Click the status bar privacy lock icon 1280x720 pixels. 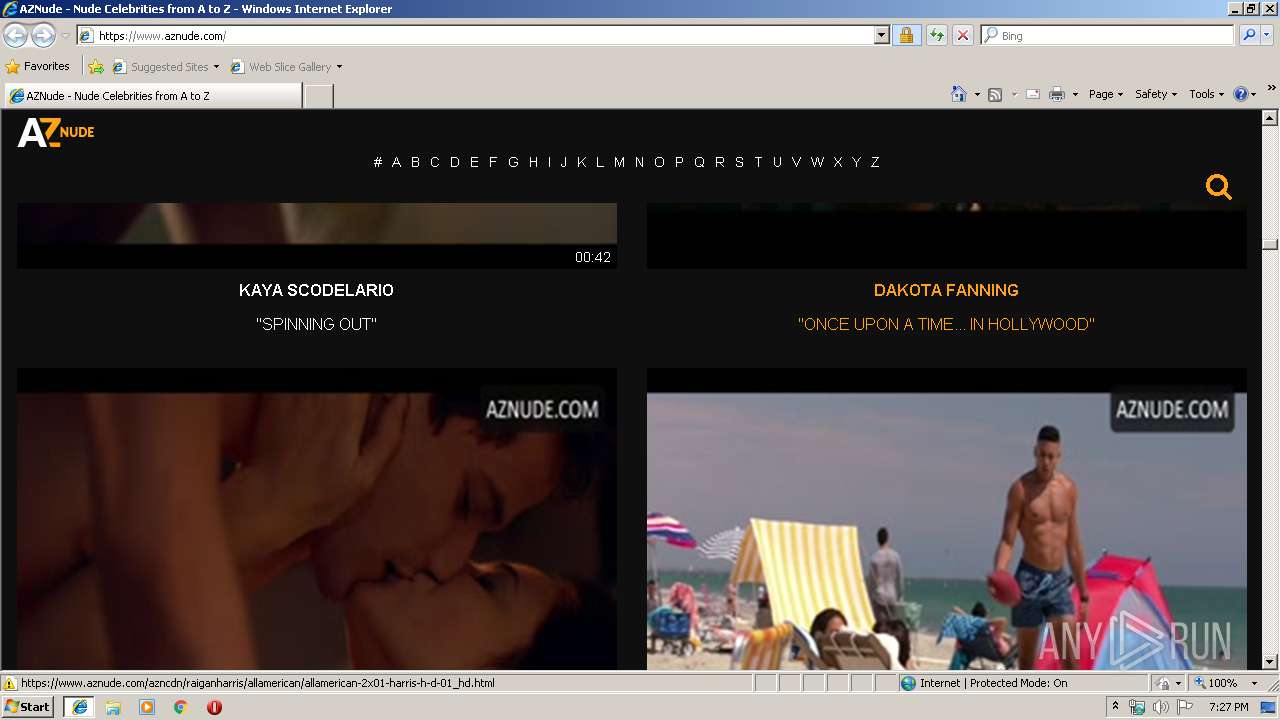1163,684
